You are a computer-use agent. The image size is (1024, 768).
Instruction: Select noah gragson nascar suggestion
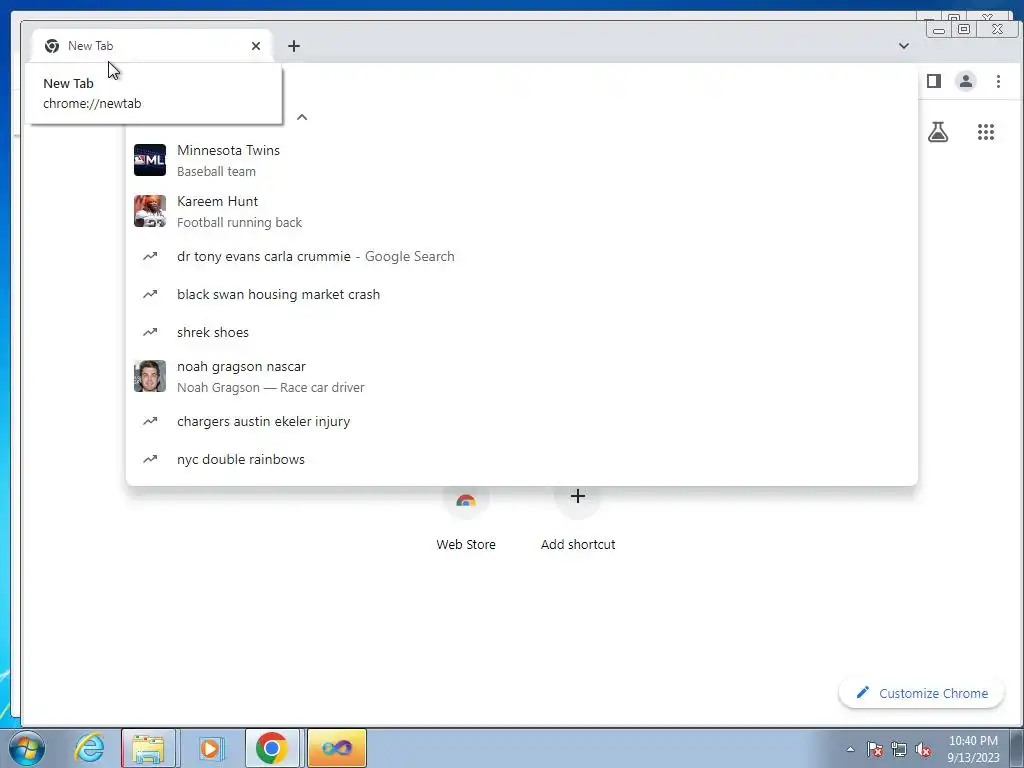[x=521, y=376]
